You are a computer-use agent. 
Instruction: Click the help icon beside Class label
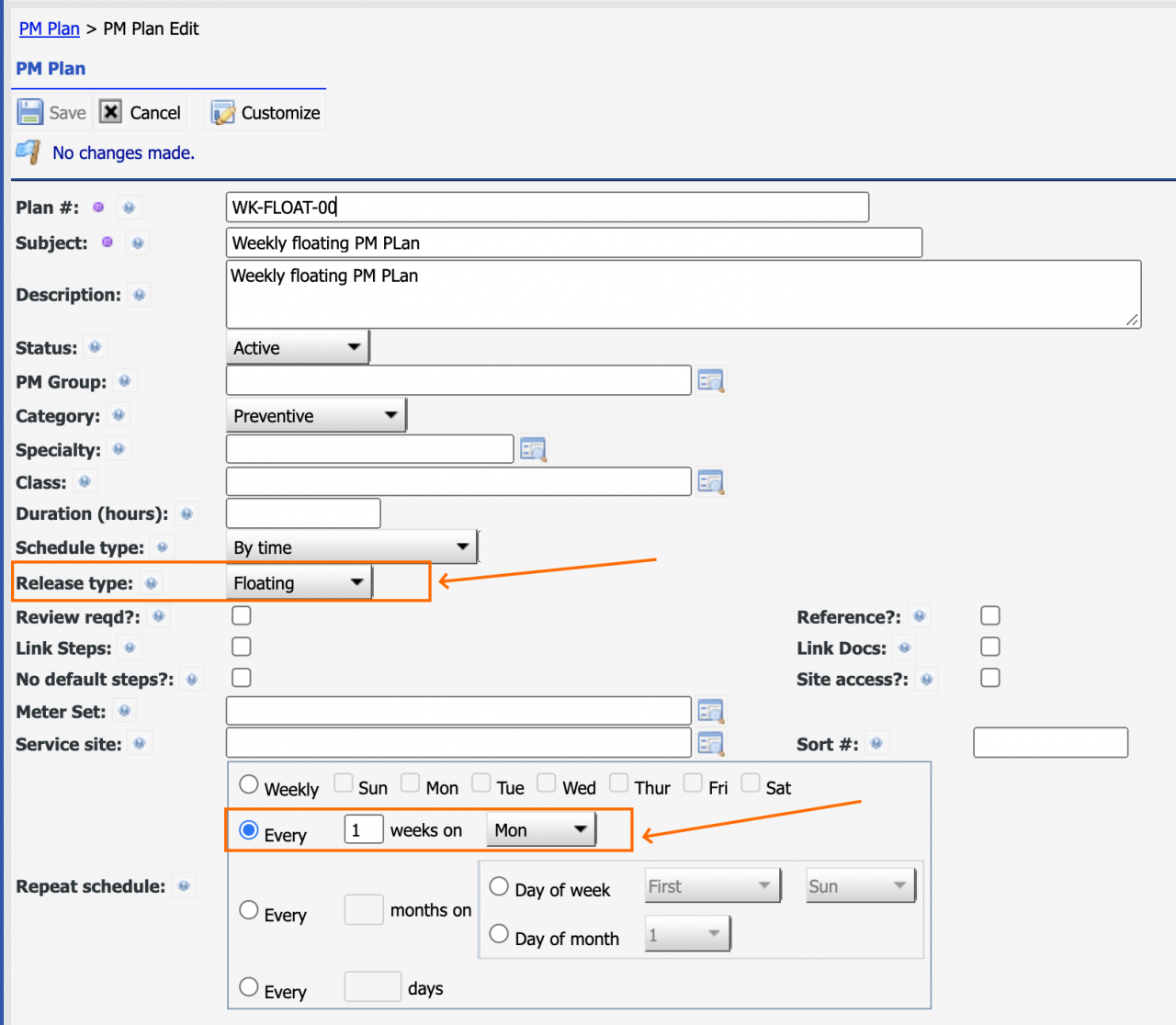click(85, 481)
